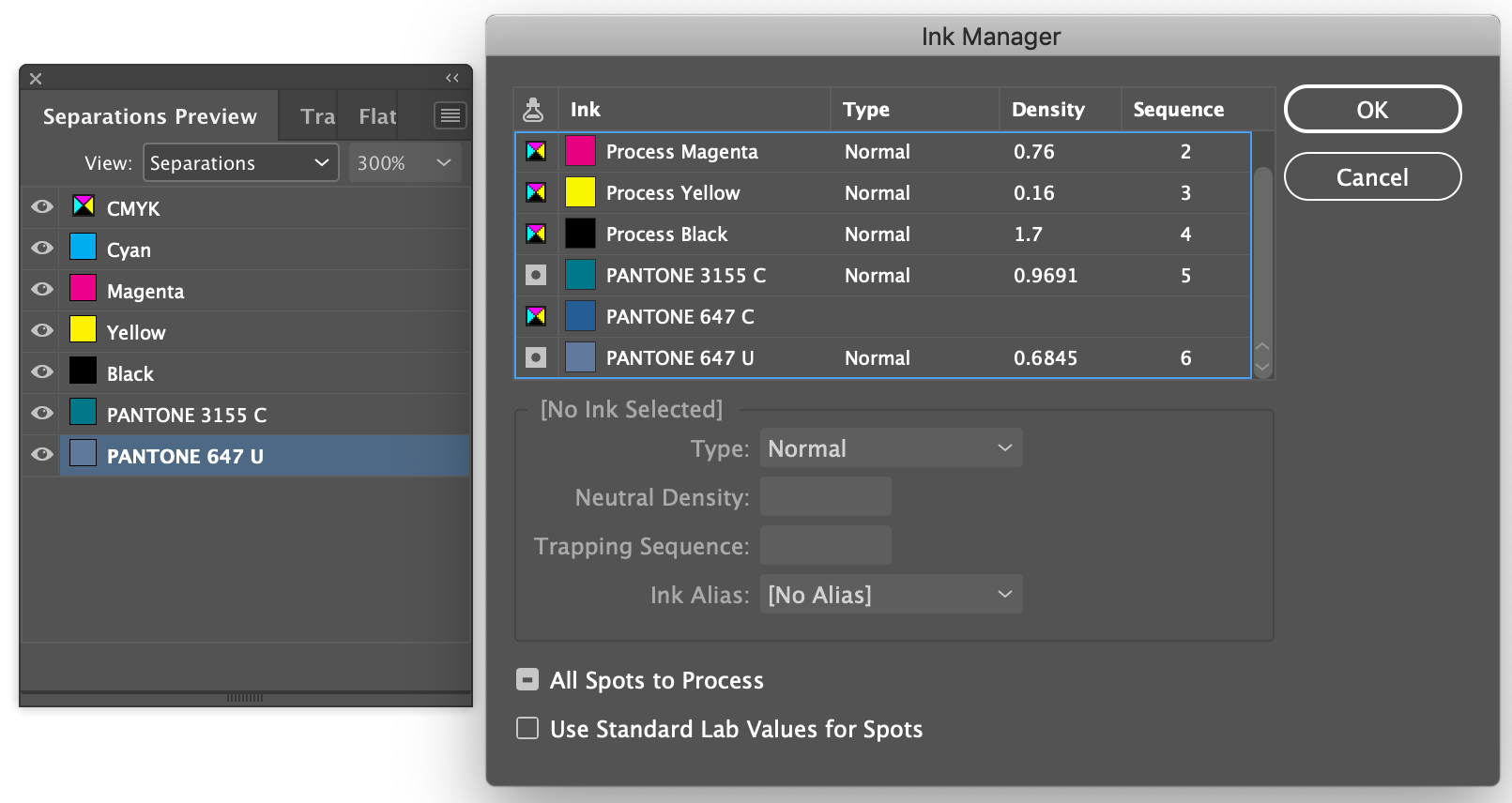The width and height of the screenshot is (1512, 803).
Task: Select the Process Yellow ink row
Action: tap(883, 193)
